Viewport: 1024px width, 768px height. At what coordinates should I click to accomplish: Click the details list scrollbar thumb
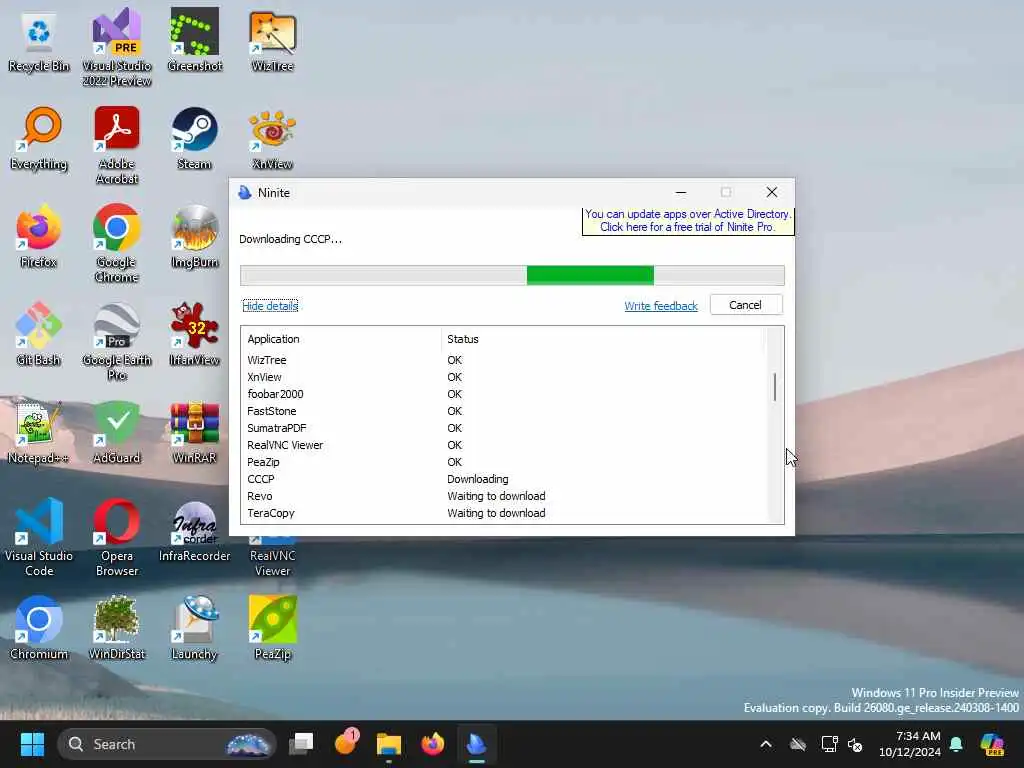775,387
